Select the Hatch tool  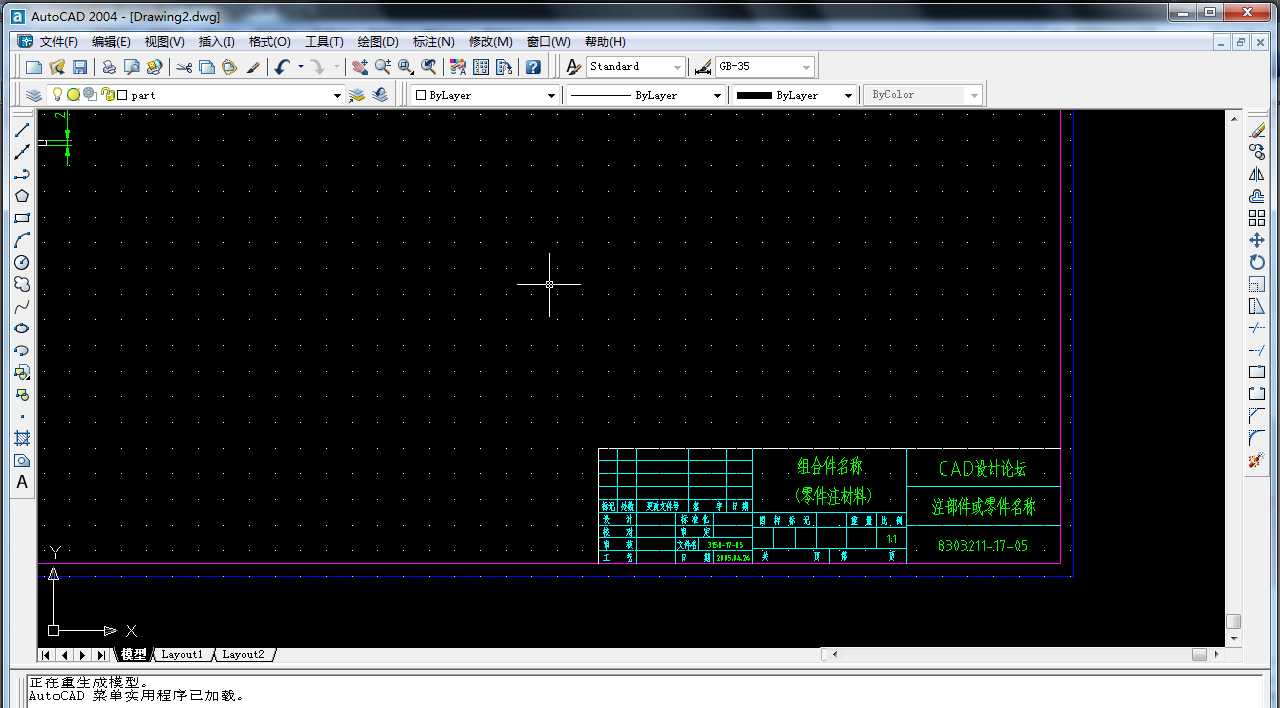[22, 438]
